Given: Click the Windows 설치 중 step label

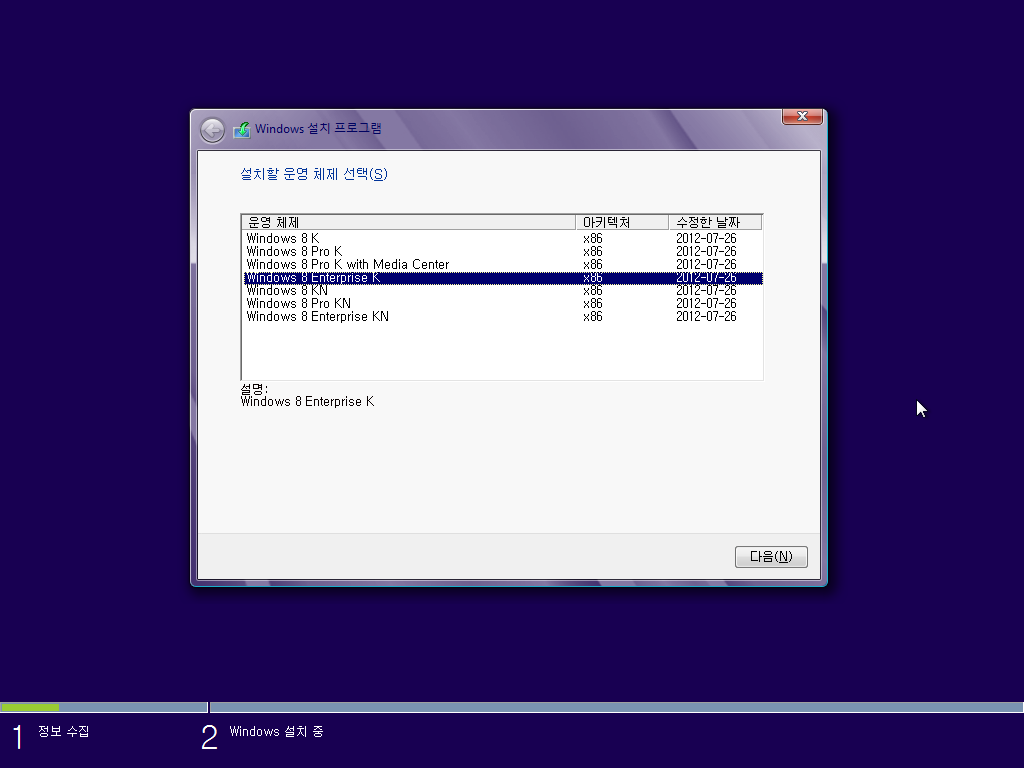Looking at the screenshot, I should point(276,731).
